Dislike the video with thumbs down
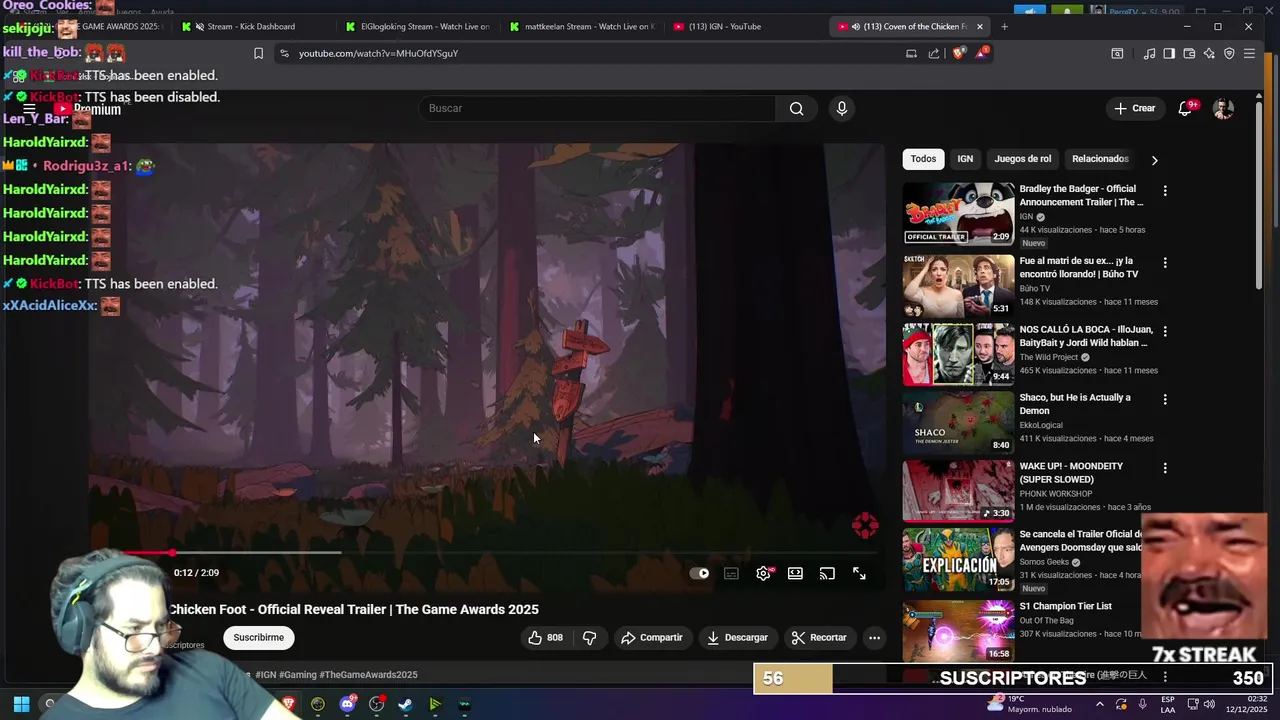This screenshot has height=720, width=1280. point(590,637)
